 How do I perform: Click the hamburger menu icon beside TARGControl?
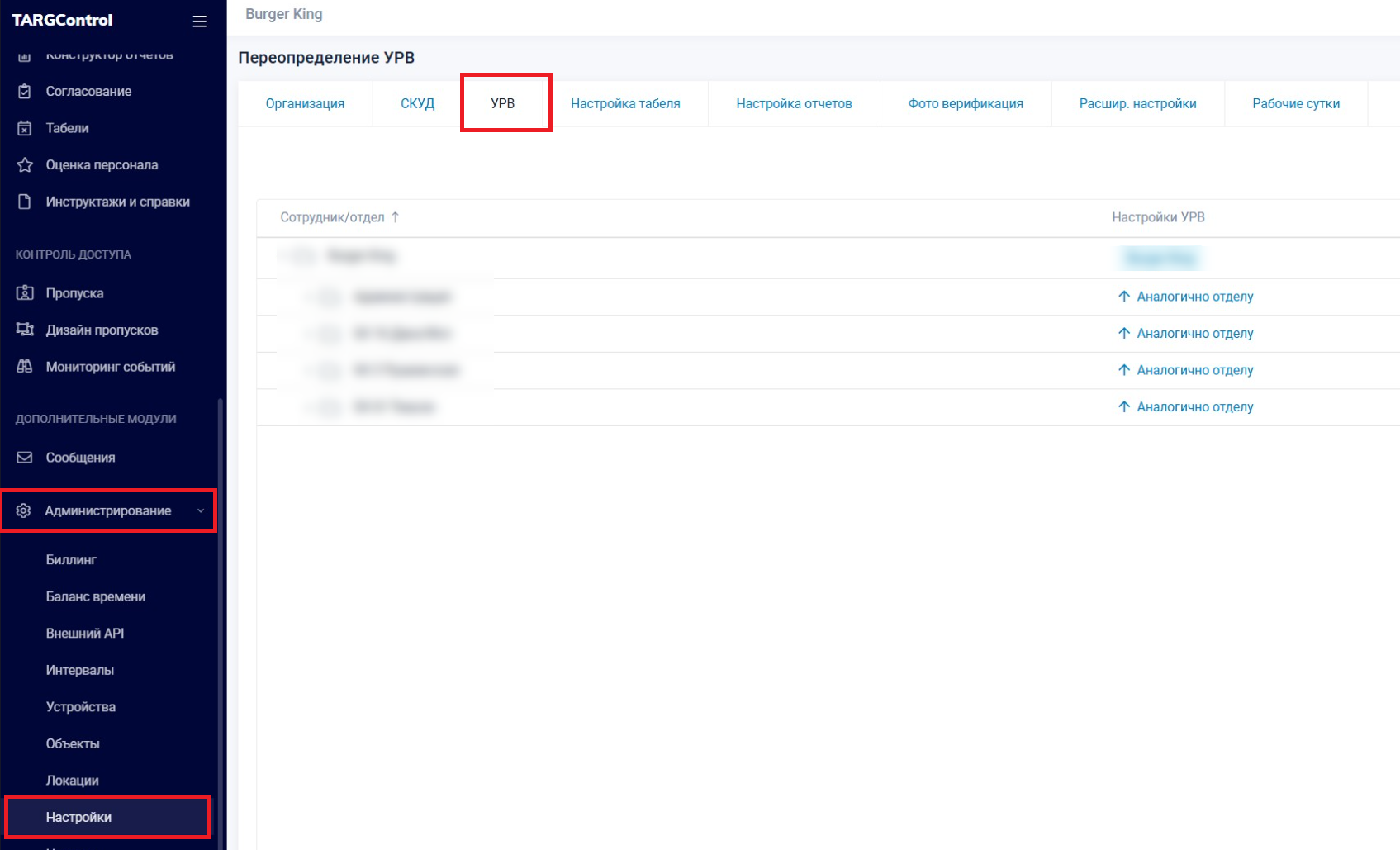click(200, 21)
